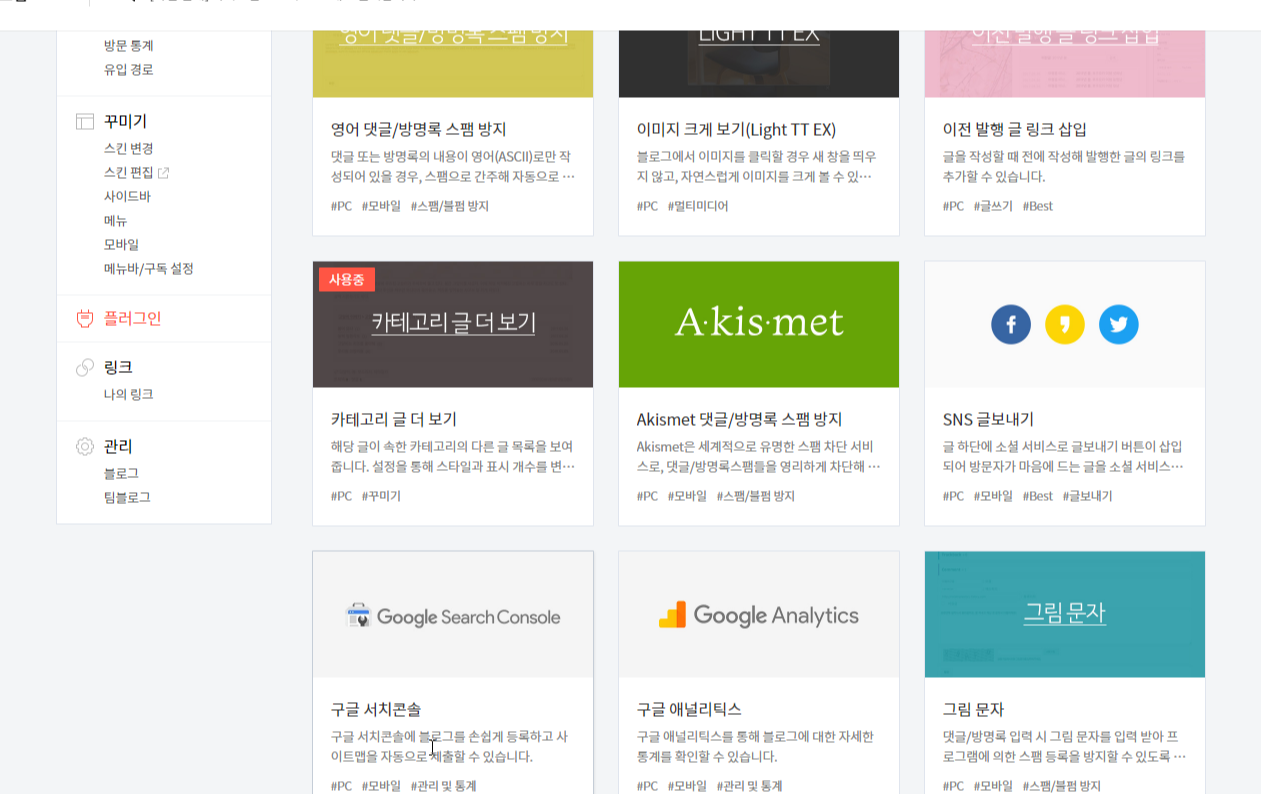The width and height of the screenshot is (1261, 794).
Task: Open the teal 그림 문자 banner thumbnail
Action: point(1065,614)
